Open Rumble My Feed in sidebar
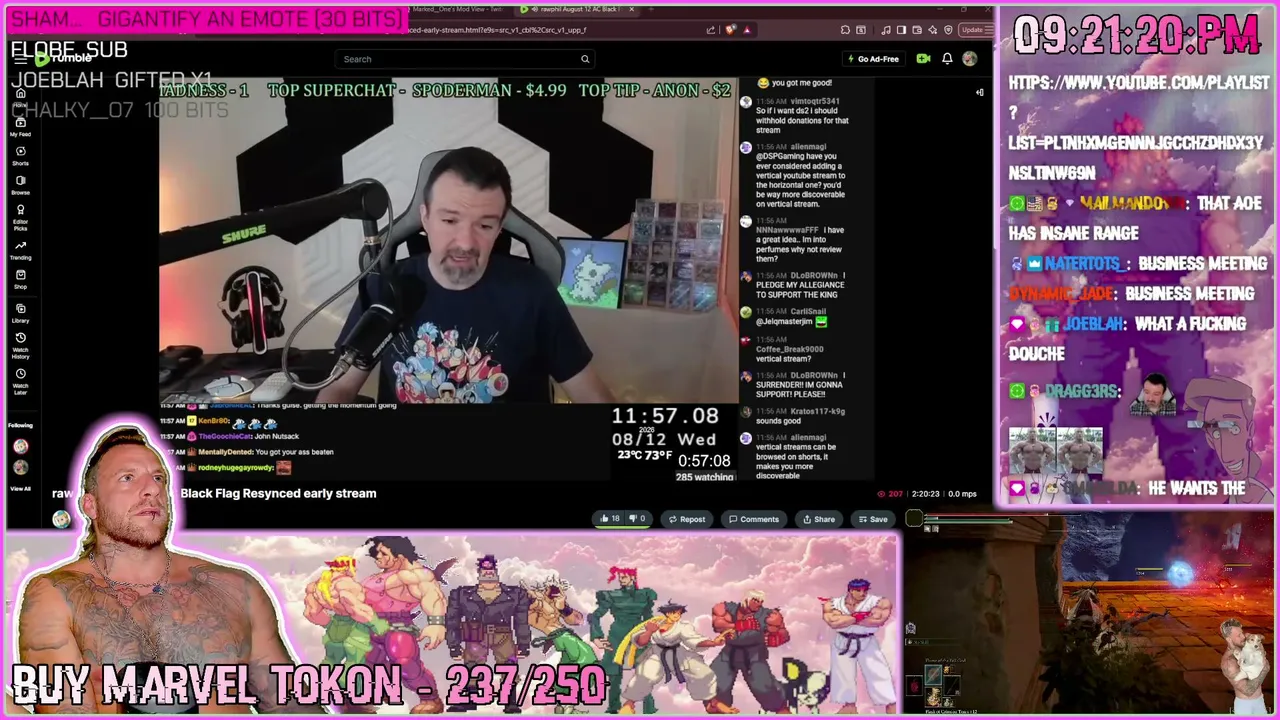The height and width of the screenshot is (720, 1280). [x=20, y=127]
